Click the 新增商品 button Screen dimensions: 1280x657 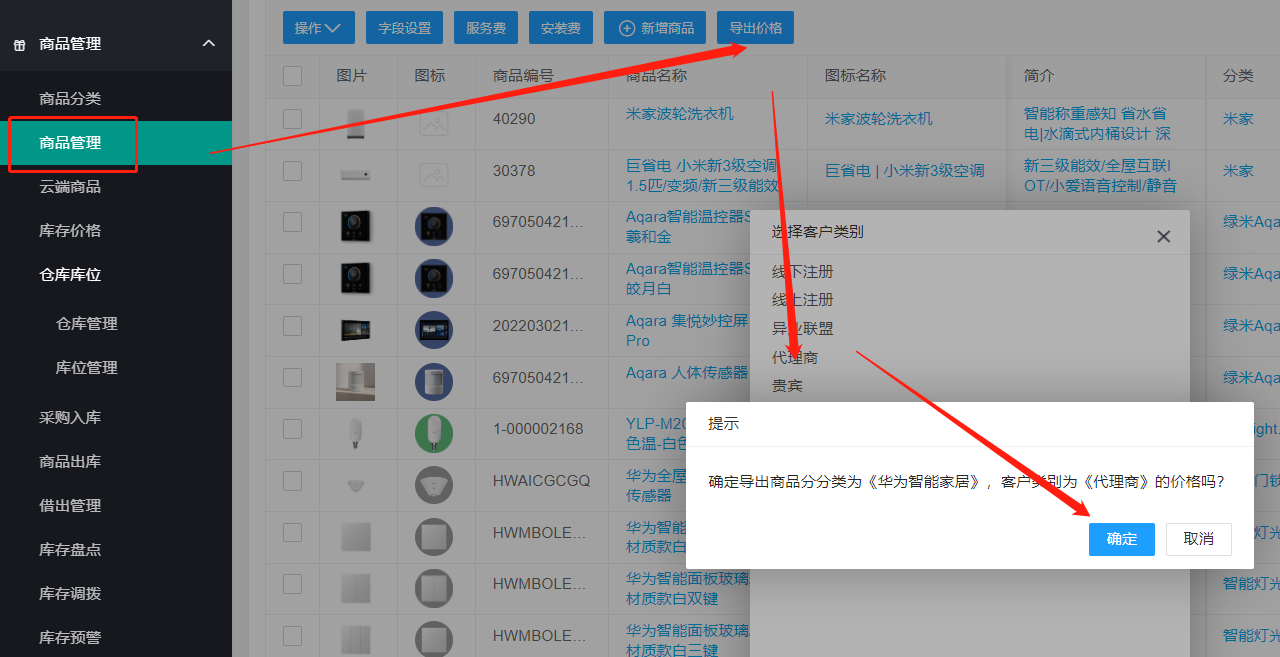pos(655,28)
